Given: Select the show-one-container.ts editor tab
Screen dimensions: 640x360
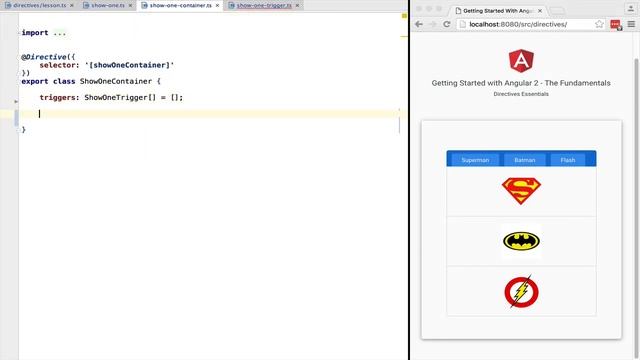Looking at the screenshot, I should pos(180,5).
